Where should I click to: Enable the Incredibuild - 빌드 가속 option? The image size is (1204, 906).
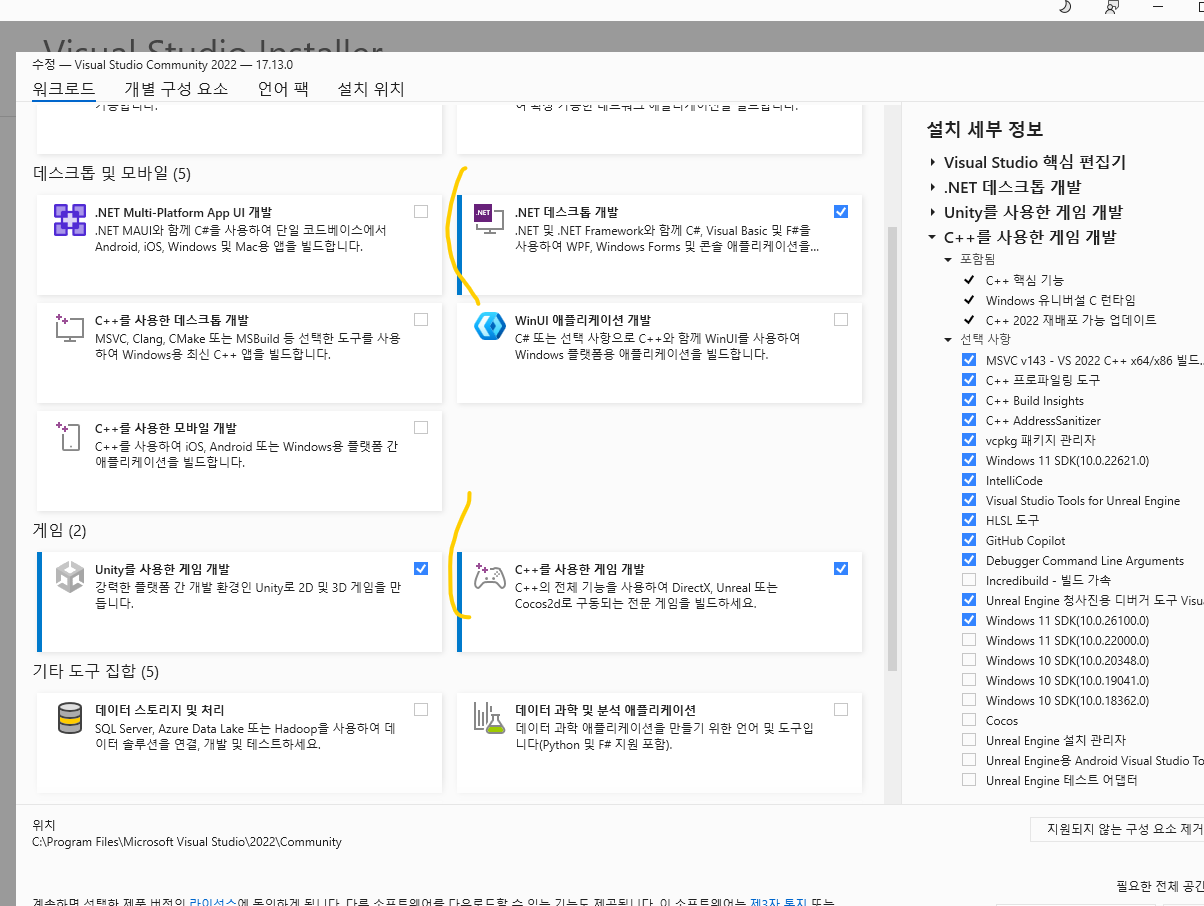coord(968,580)
